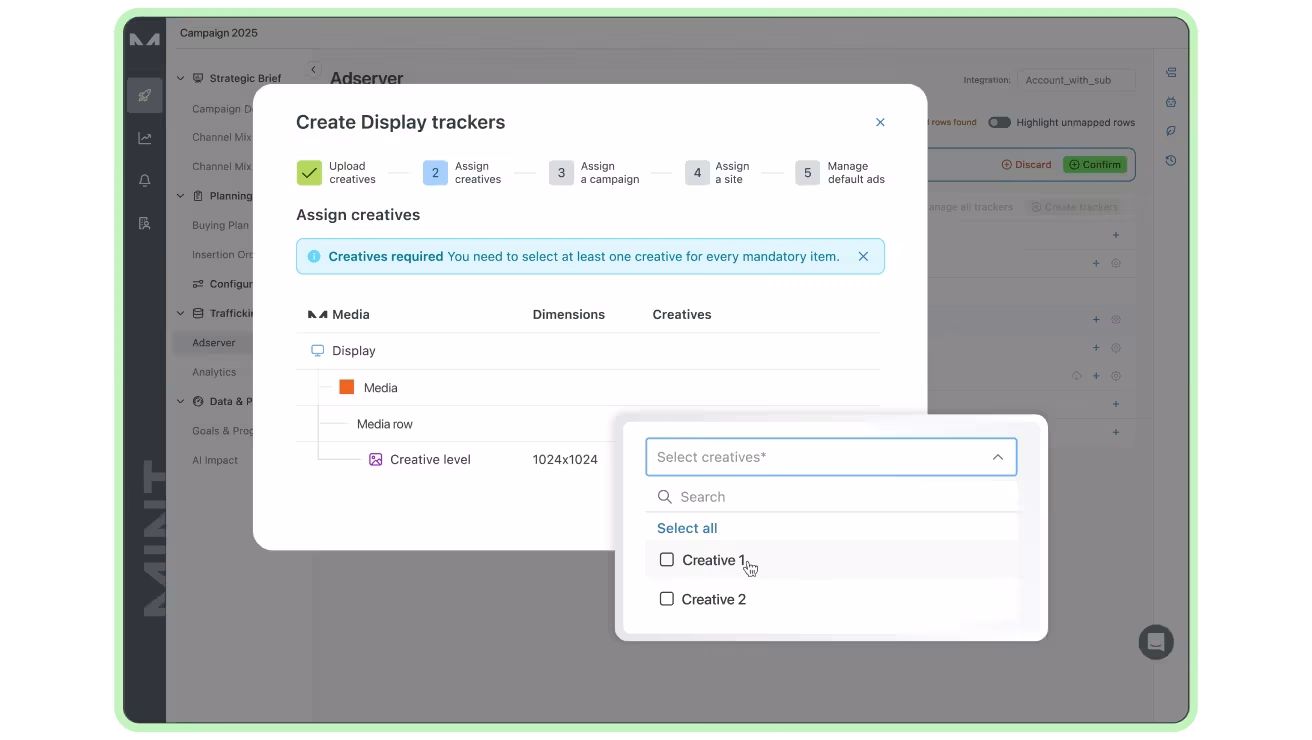Click the orange Media square icon

[347, 387]
